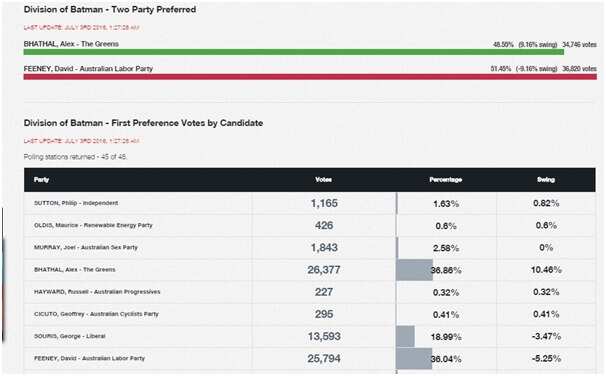The width and height of the screenshot is (606, 376).
Task: Click Division of Batman Two Party Preferred heading
Action: click(110, 10)
